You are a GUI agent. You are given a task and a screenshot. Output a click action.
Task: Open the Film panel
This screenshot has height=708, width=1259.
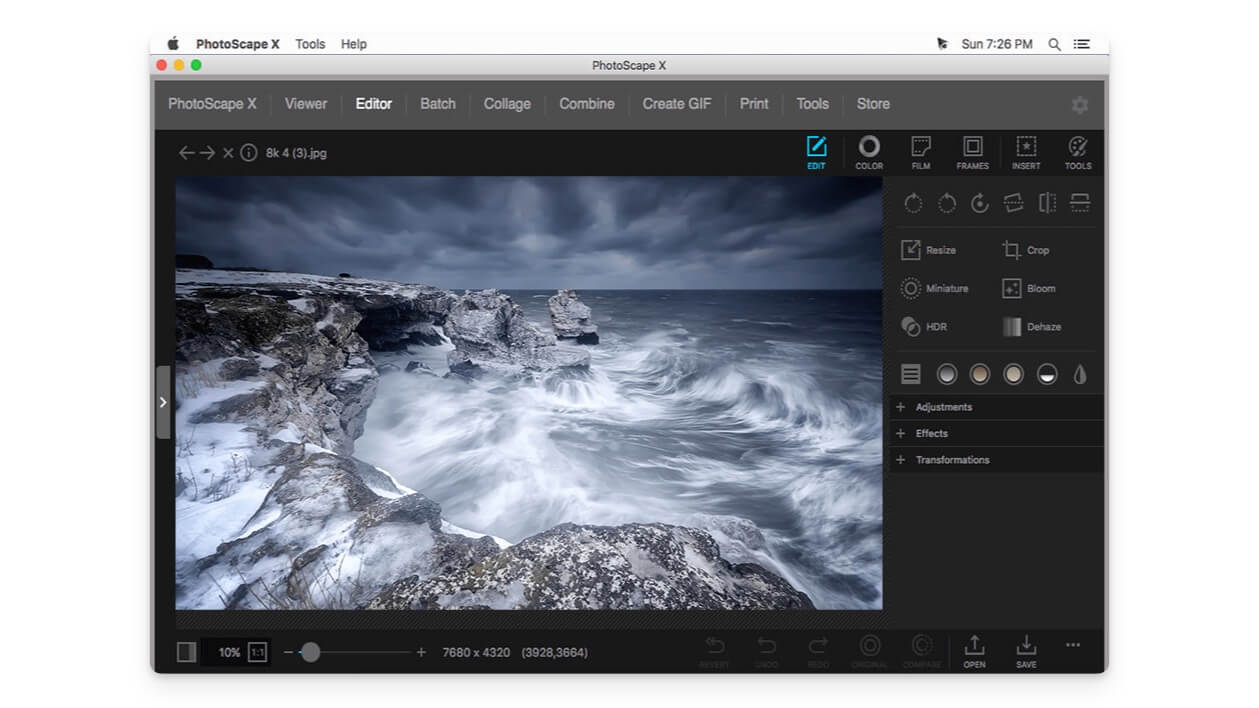tap(919, 152)
